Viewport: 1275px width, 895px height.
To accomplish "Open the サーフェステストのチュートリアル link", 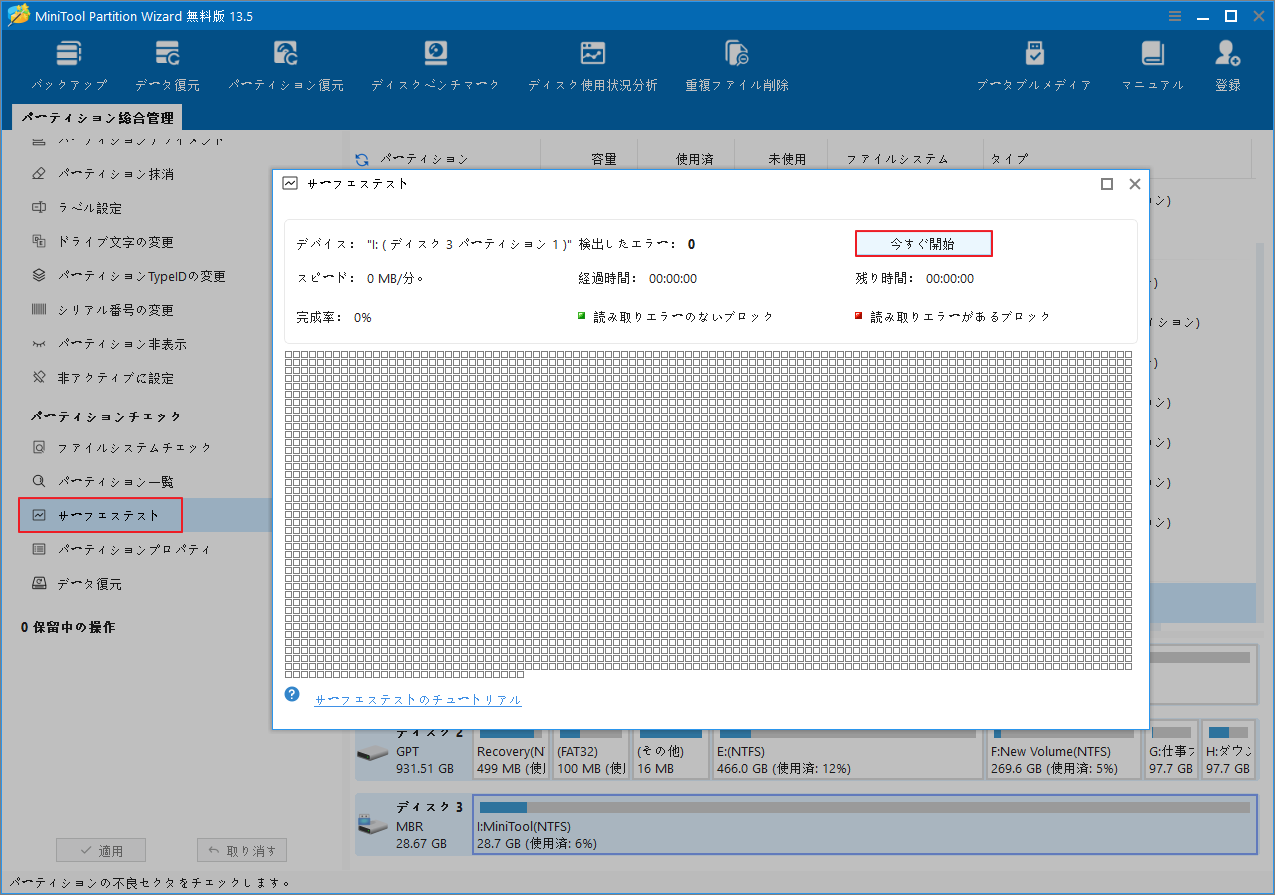I will click(417, 700).
